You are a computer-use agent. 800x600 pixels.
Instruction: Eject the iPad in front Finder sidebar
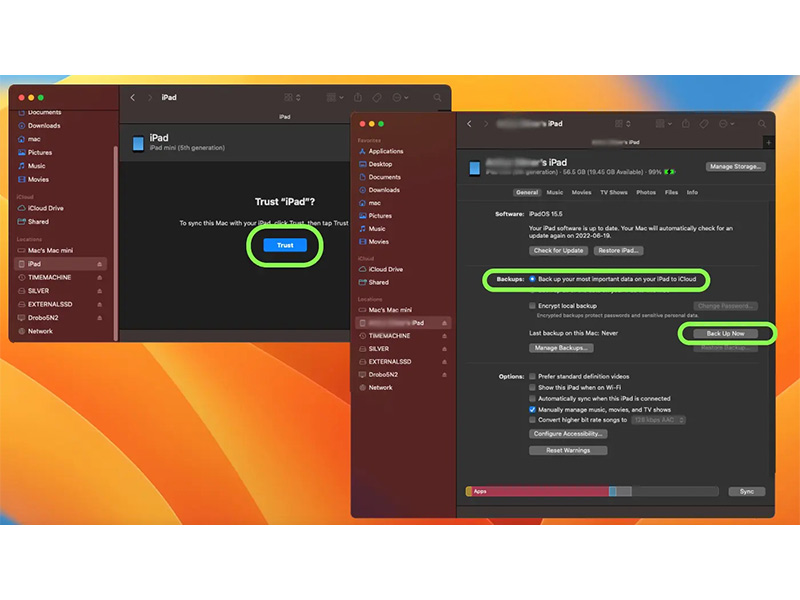444,323
